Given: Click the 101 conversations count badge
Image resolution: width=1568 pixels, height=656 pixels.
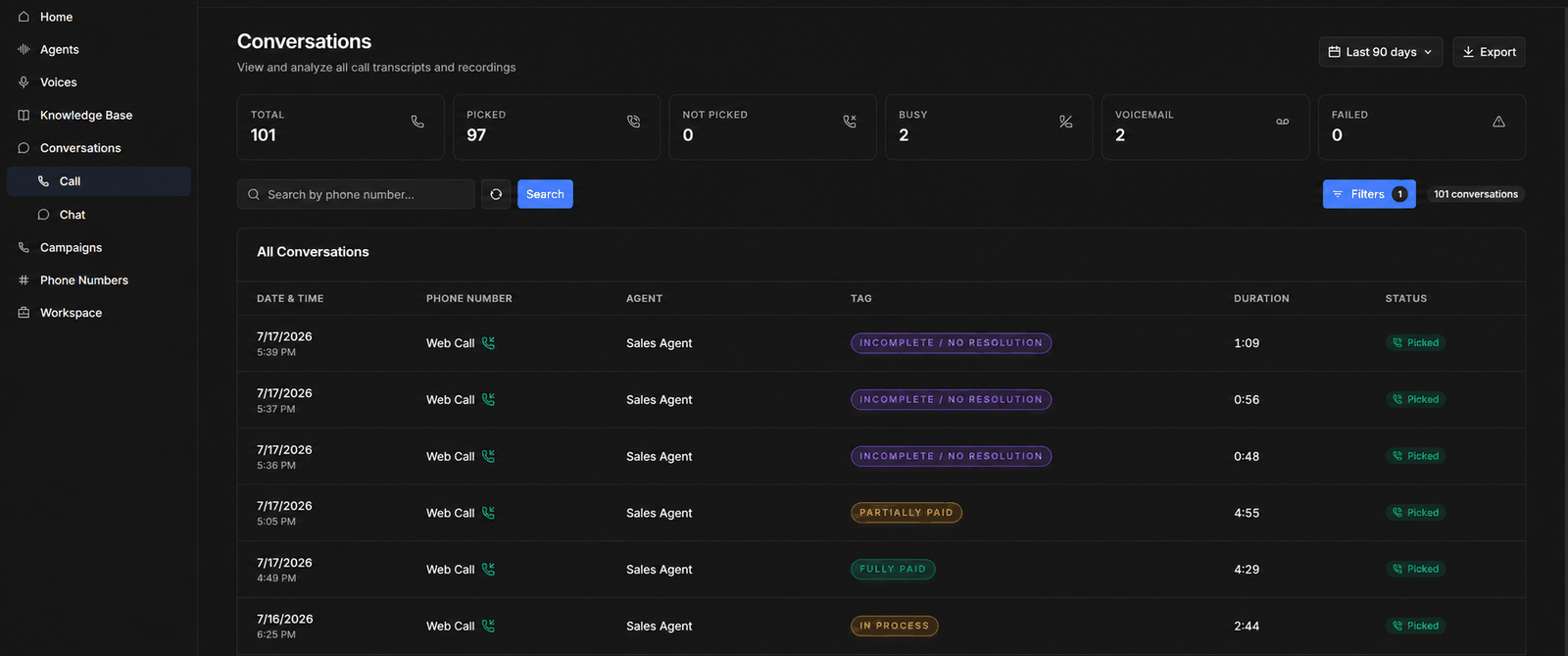Looking at the screenshot, I should coord(1476,194).
